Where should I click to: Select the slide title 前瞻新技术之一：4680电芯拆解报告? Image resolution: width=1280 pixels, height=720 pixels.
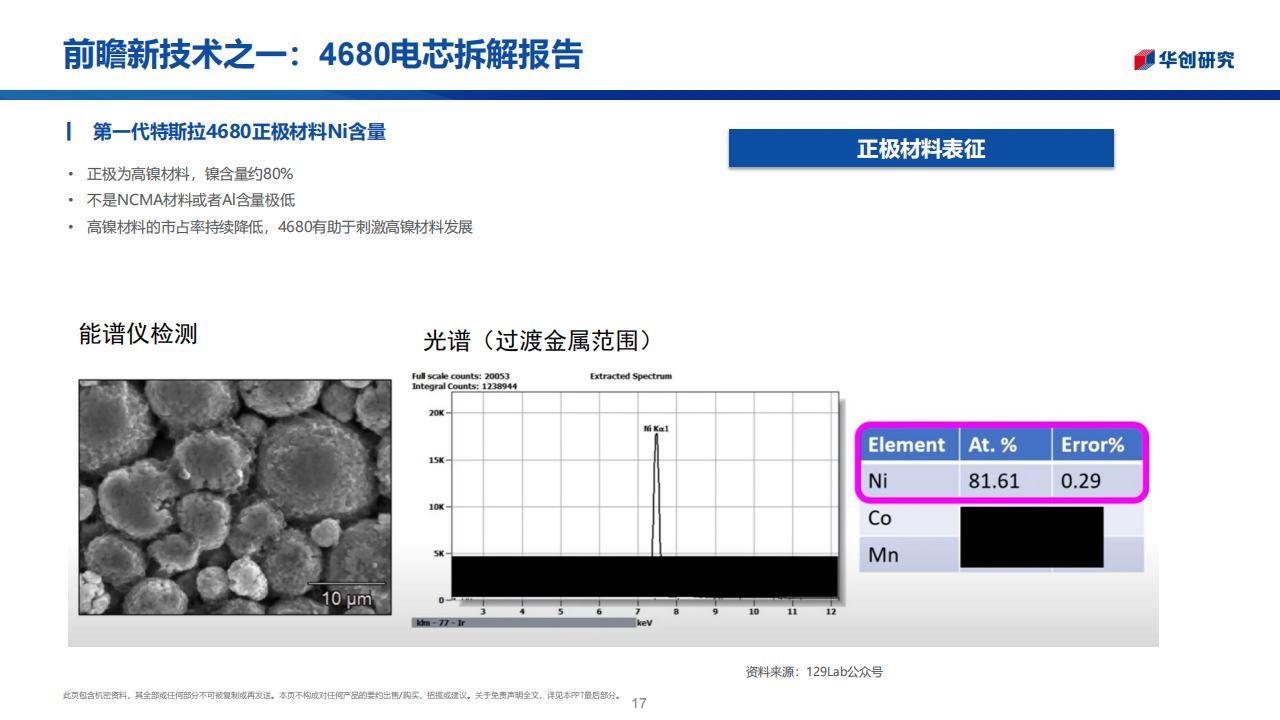323,55
